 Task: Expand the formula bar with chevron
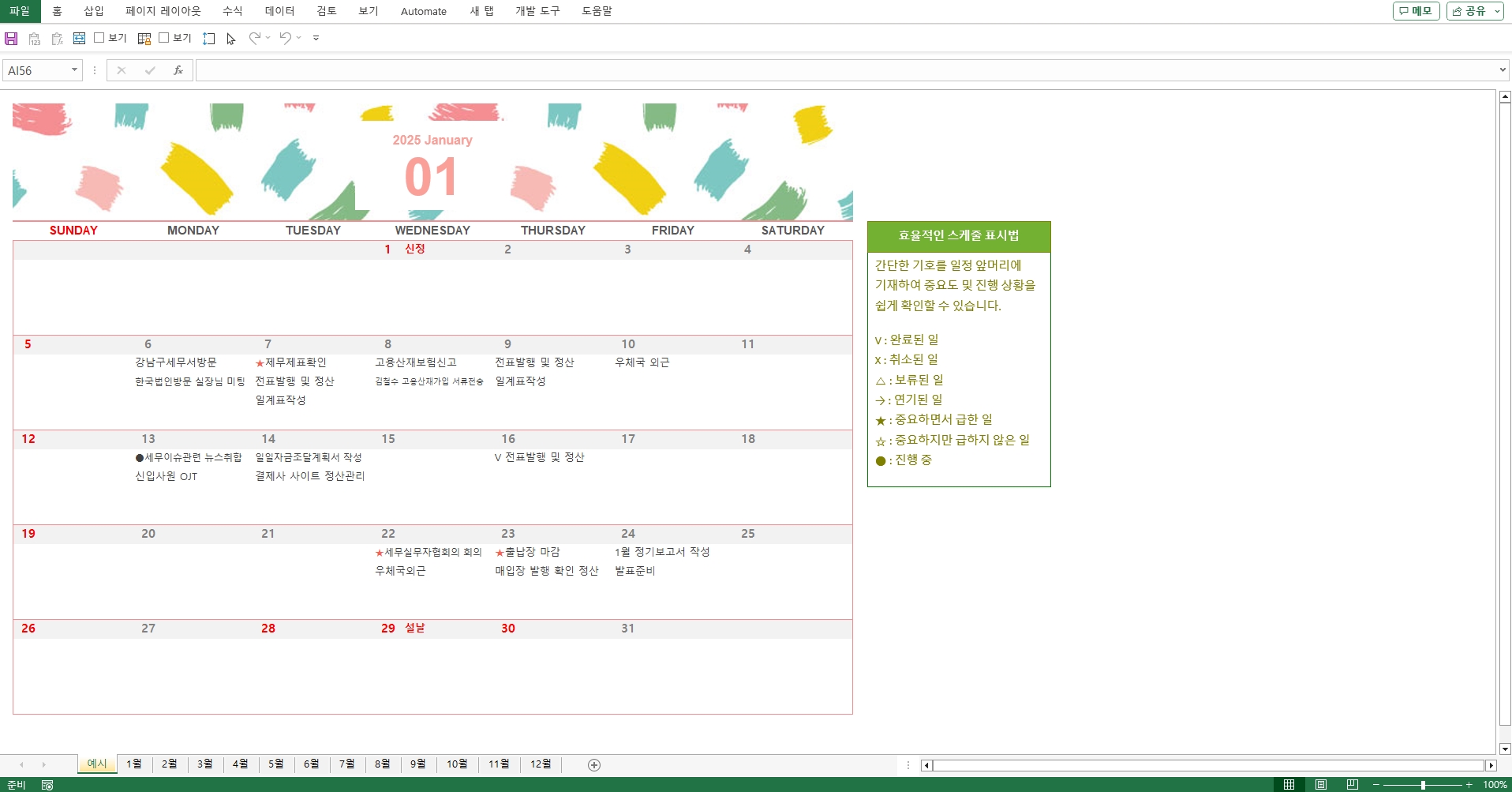1502,70
